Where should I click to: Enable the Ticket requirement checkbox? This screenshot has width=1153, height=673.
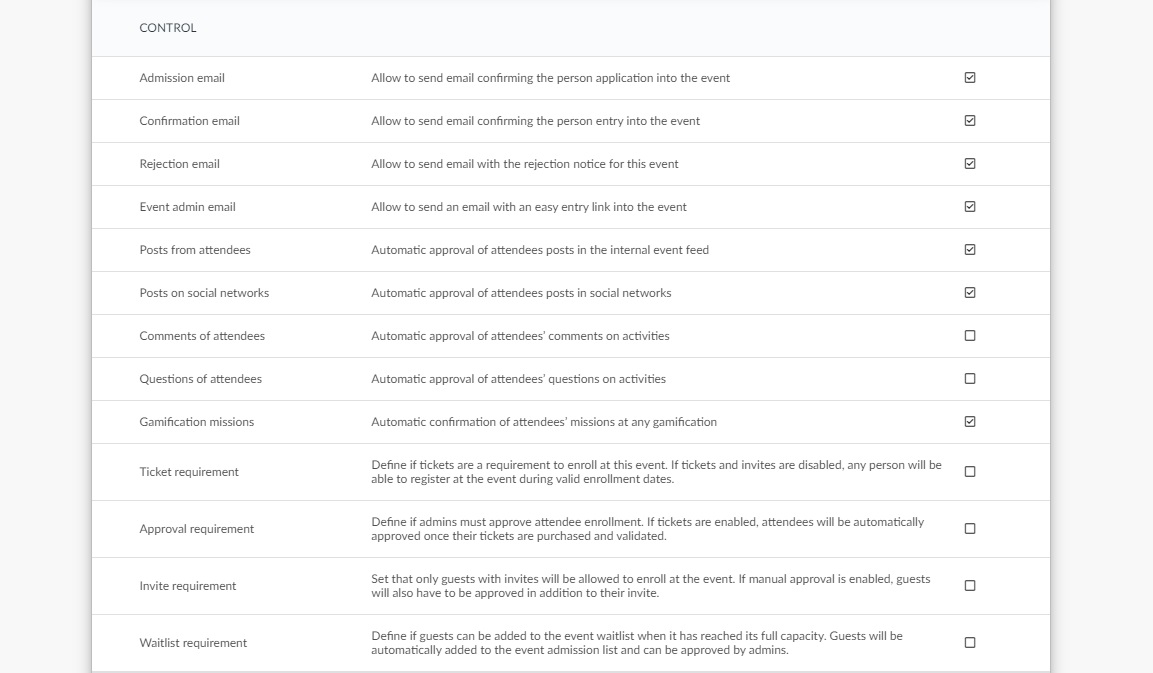970,472
